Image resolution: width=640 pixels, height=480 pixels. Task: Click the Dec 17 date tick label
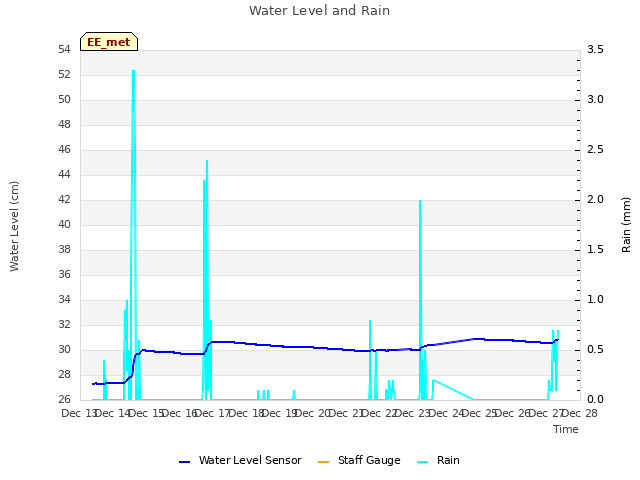tap(214, 413)
